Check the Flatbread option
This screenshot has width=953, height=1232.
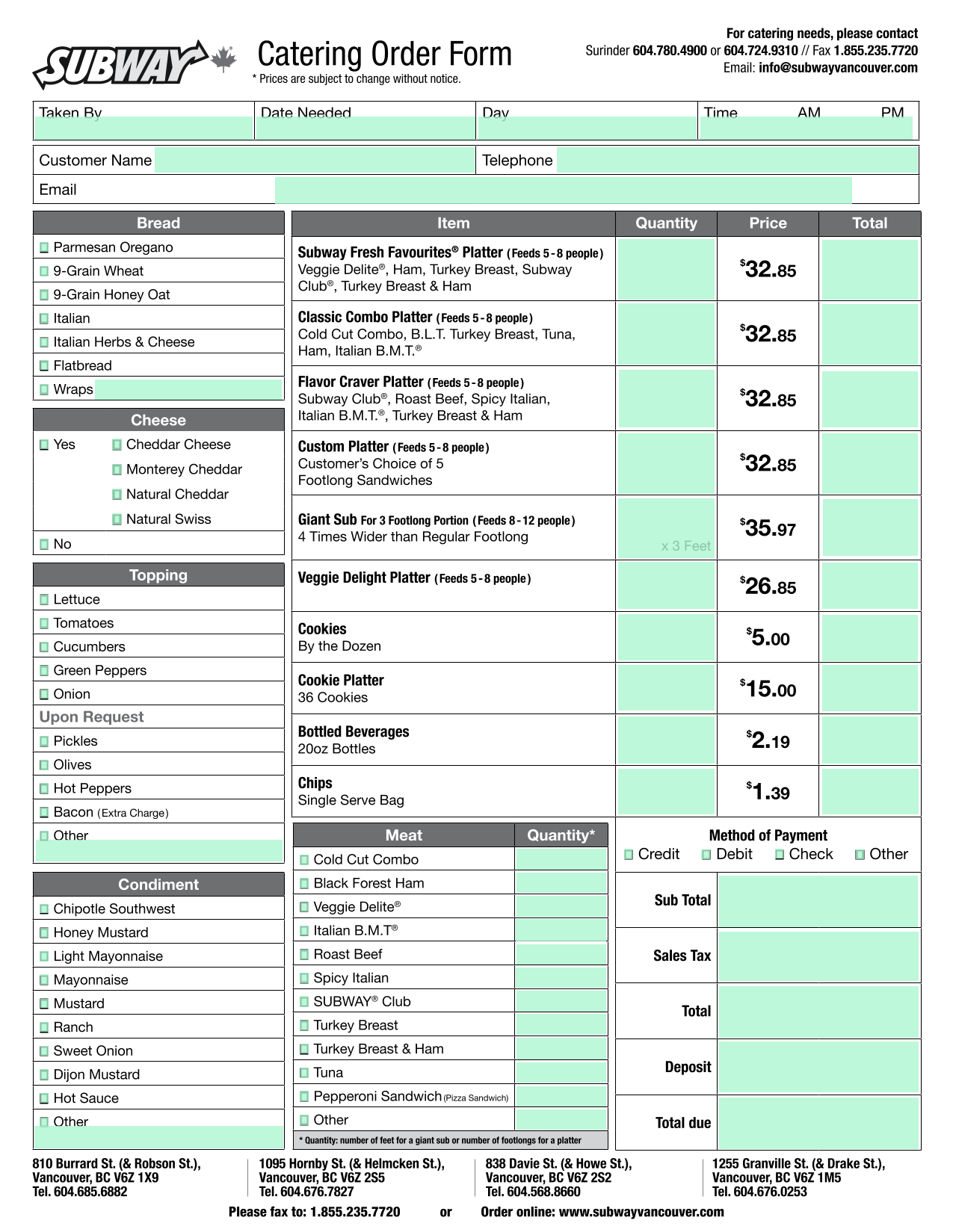coord(44,366)
